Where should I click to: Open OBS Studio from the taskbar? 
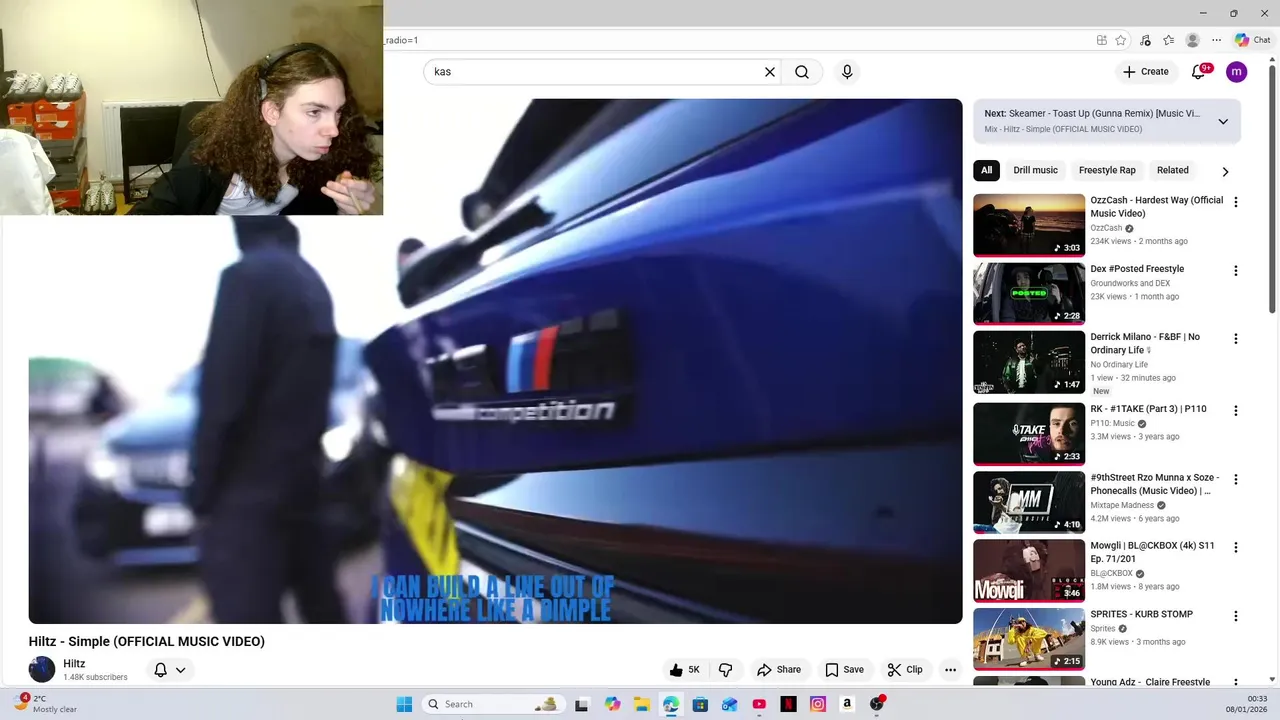tap(877, 704)
